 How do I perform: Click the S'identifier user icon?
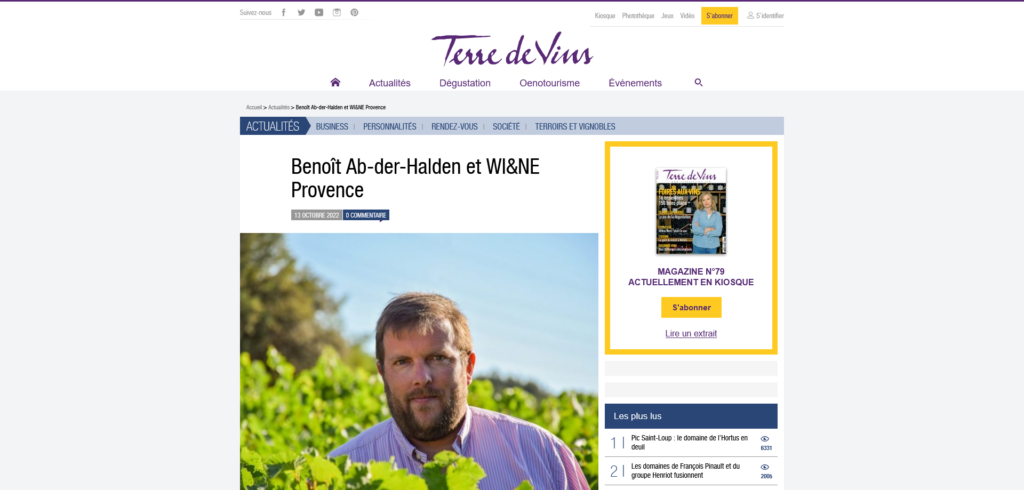pos(750,15)
